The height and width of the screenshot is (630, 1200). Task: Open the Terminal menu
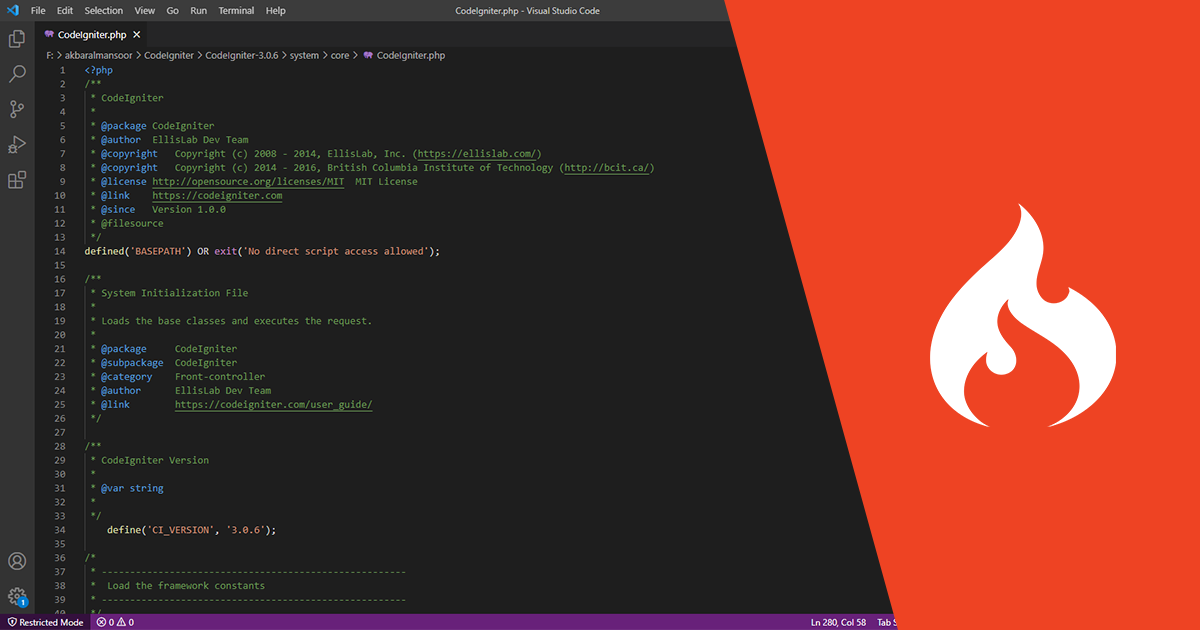236,10
